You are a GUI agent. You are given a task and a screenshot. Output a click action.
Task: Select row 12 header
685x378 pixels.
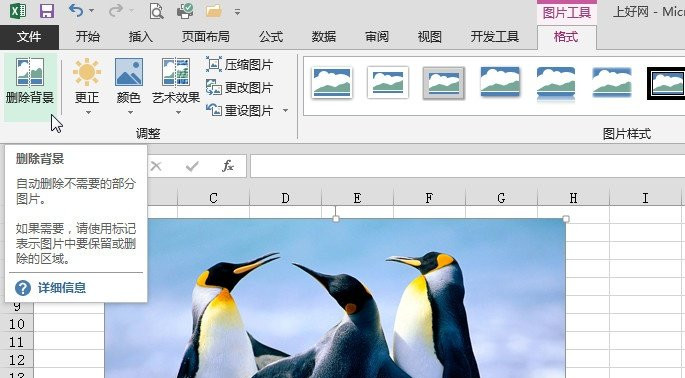click(x=17, y=360)
